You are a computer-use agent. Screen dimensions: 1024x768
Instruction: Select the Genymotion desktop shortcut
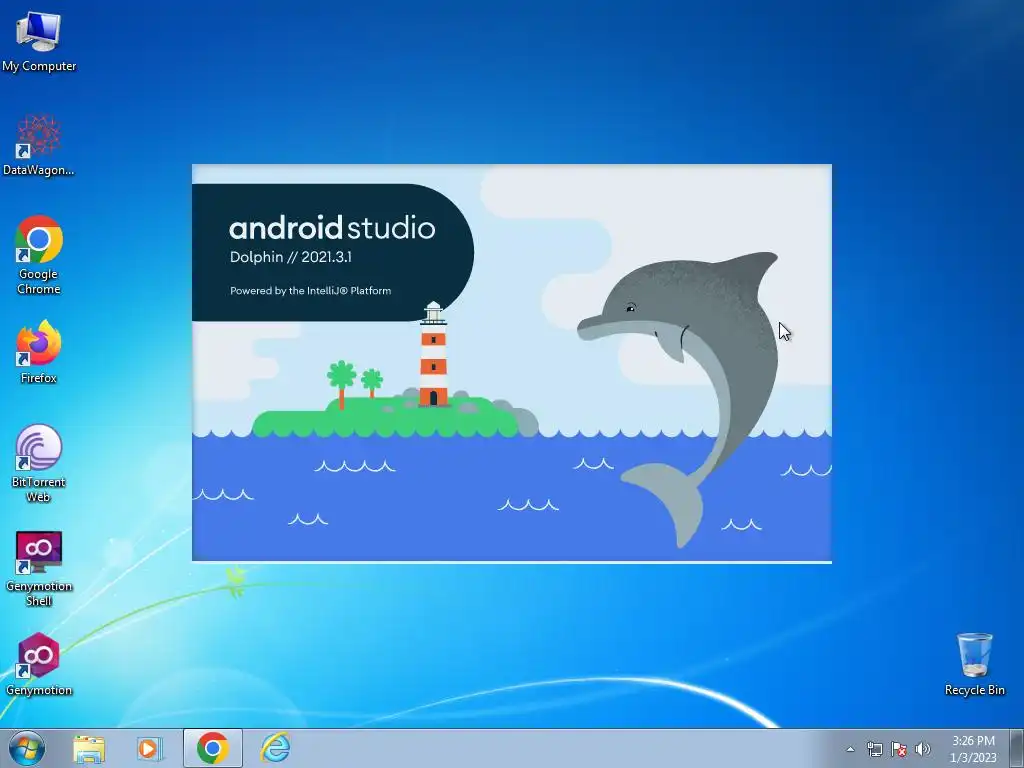[x=39, y=664]
